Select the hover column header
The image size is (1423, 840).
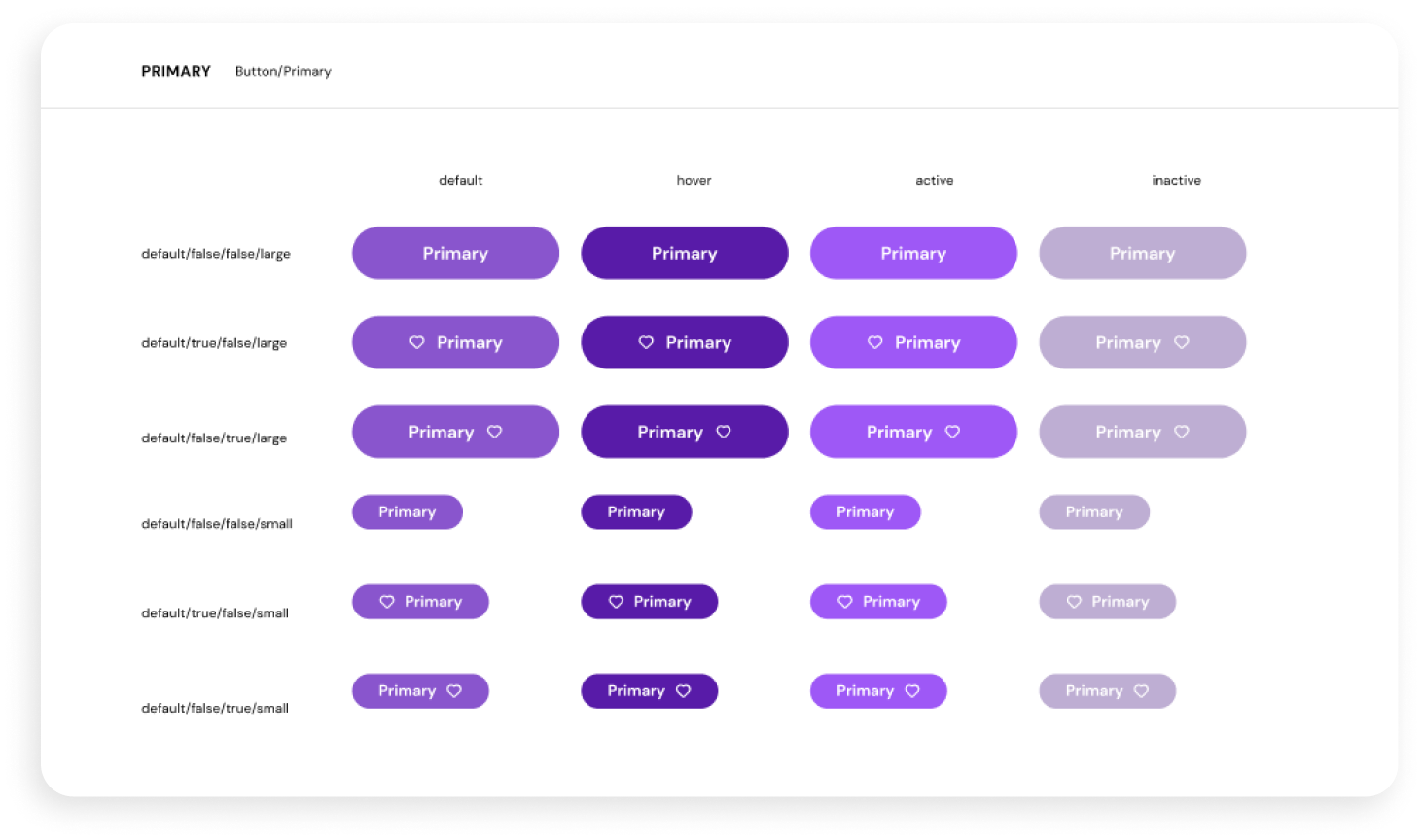click(694, 180)
